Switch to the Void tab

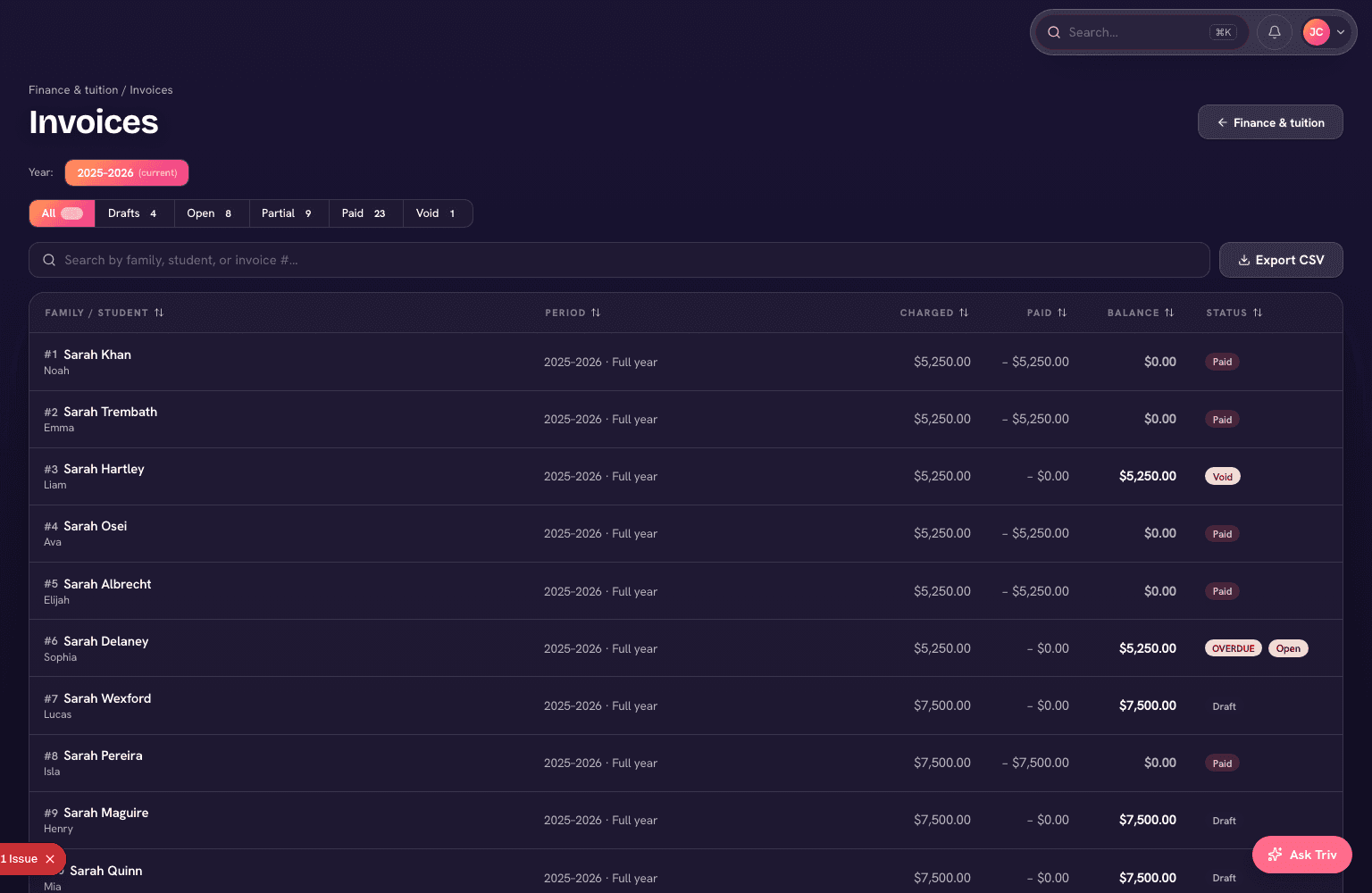(437, 213)
